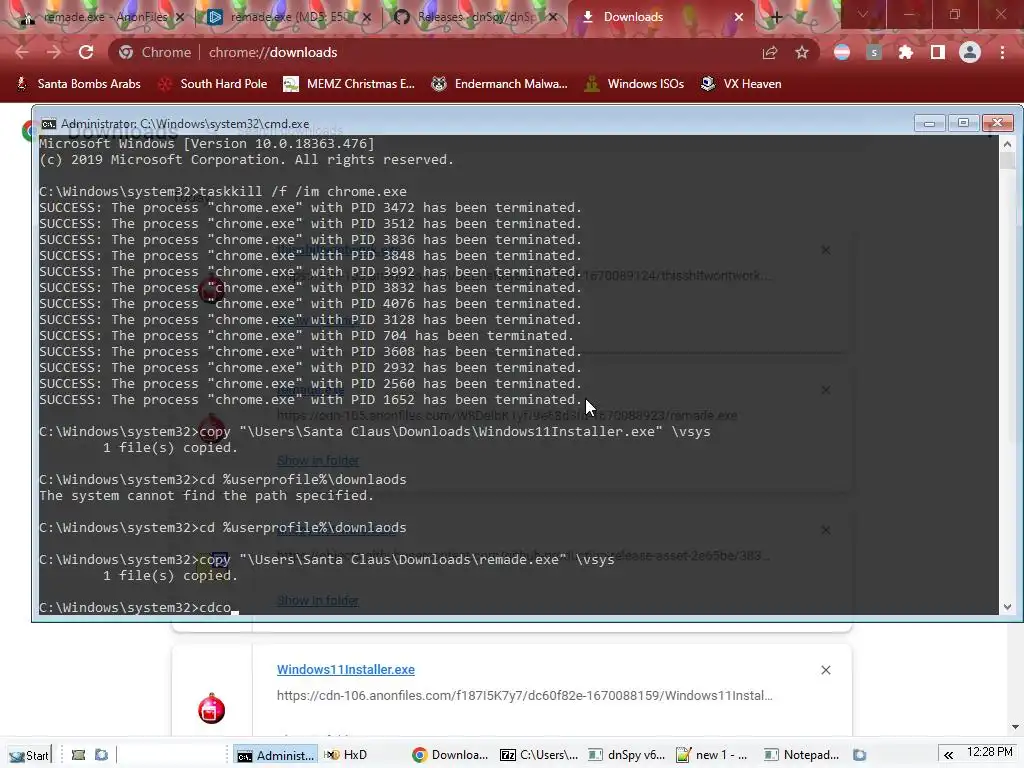
Task: Click the share page icon
Action: click(770, 52)
